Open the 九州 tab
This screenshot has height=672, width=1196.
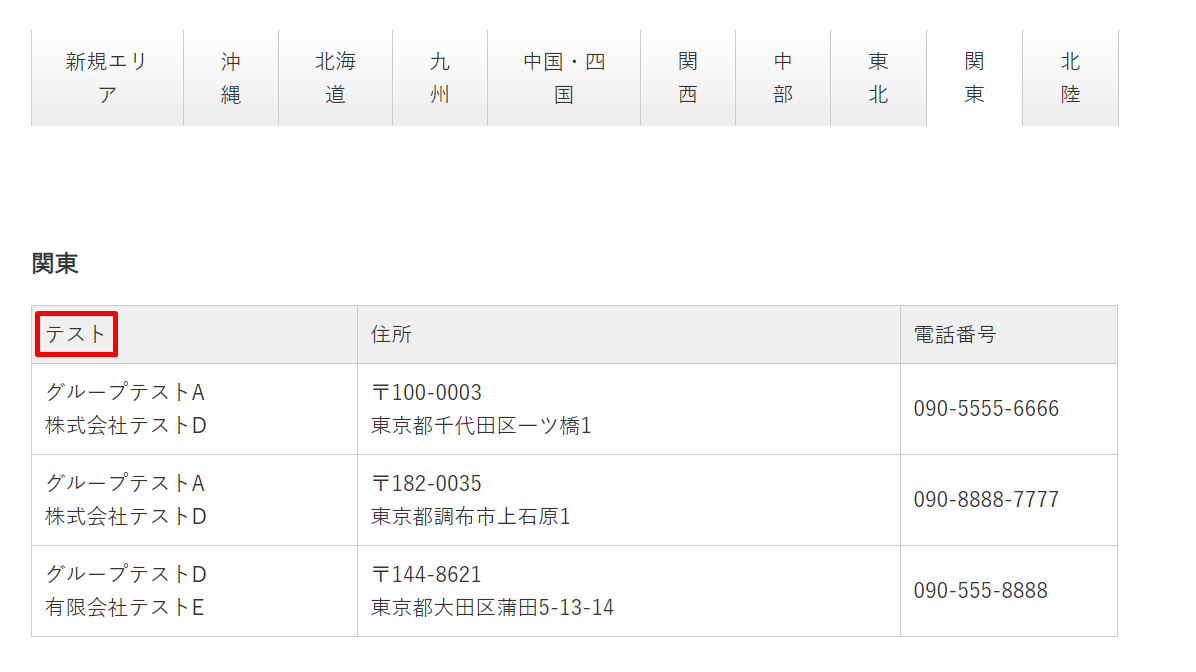(440, 78)
